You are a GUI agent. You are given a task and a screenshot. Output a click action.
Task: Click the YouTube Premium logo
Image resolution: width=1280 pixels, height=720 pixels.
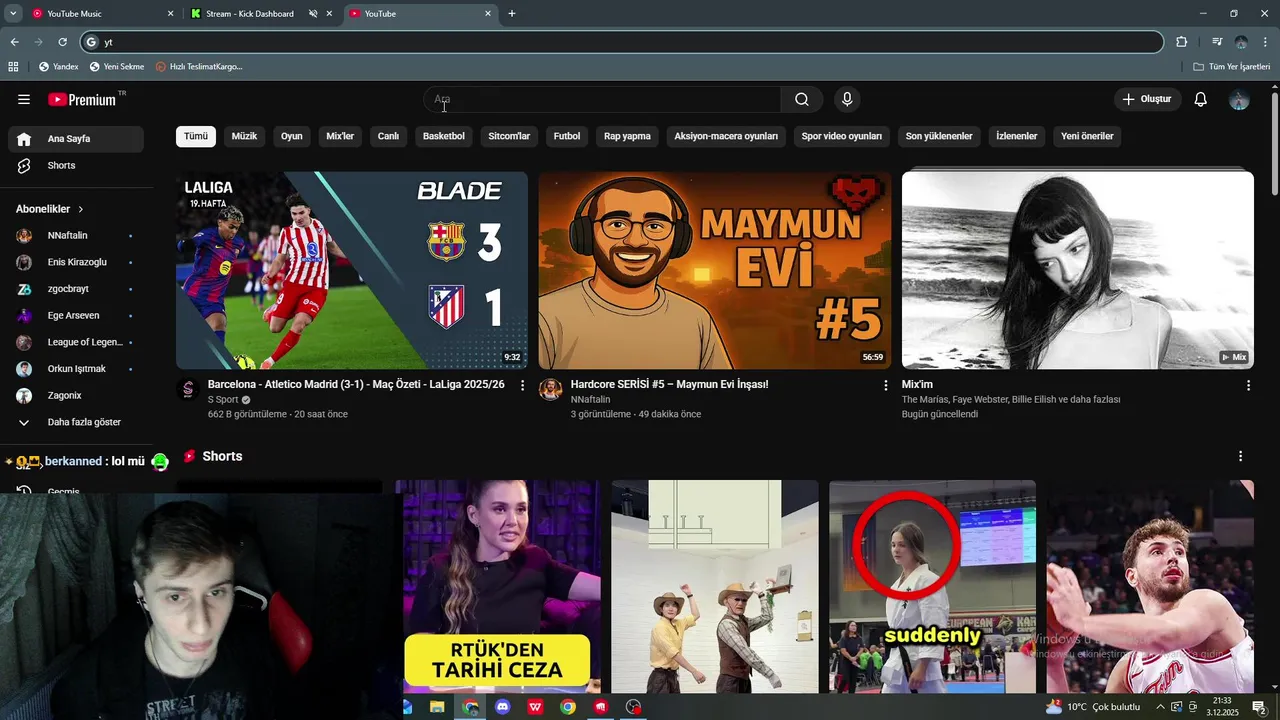(x=83, y=99)
